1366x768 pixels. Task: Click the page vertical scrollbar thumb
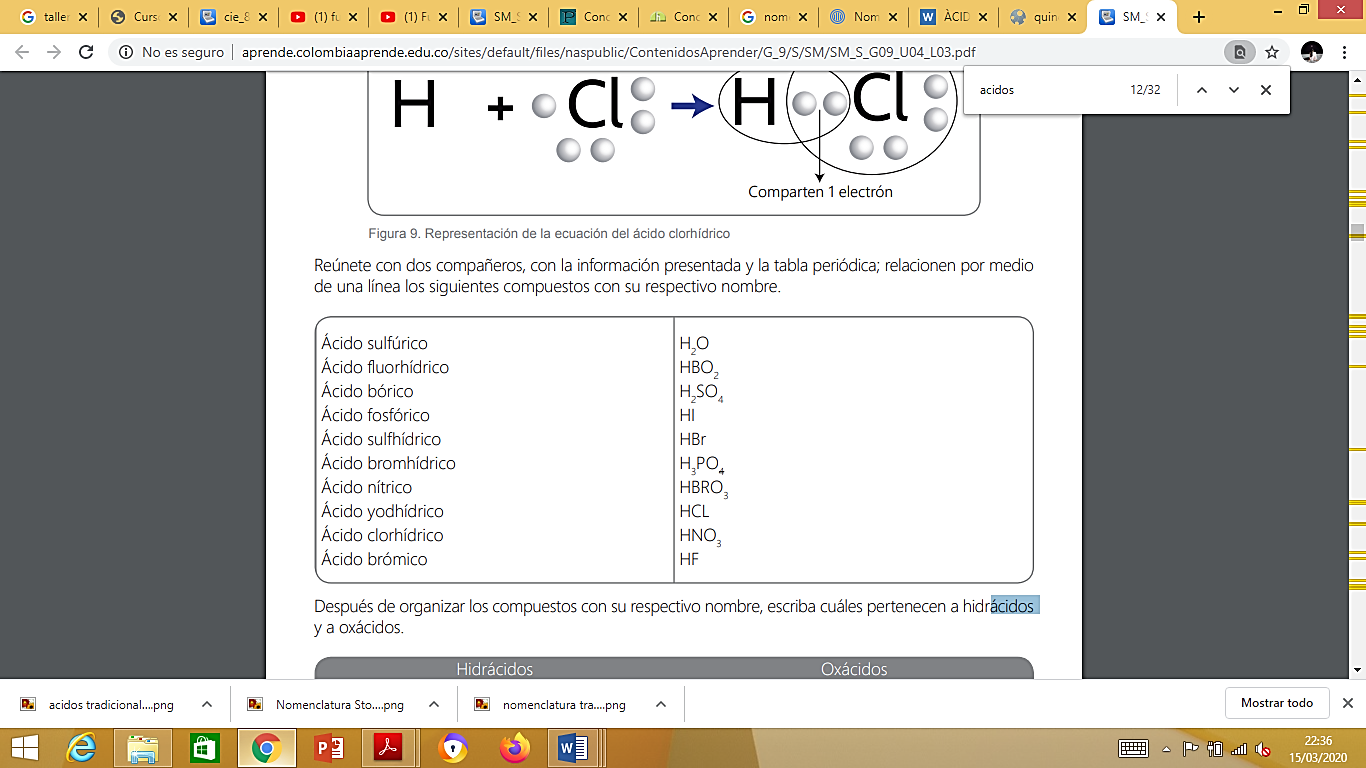(x=1357, y=232)
